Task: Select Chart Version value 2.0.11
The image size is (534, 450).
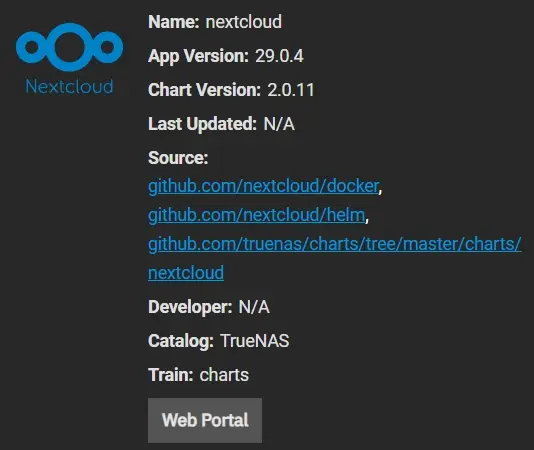Action: click(x=290, y=90)
